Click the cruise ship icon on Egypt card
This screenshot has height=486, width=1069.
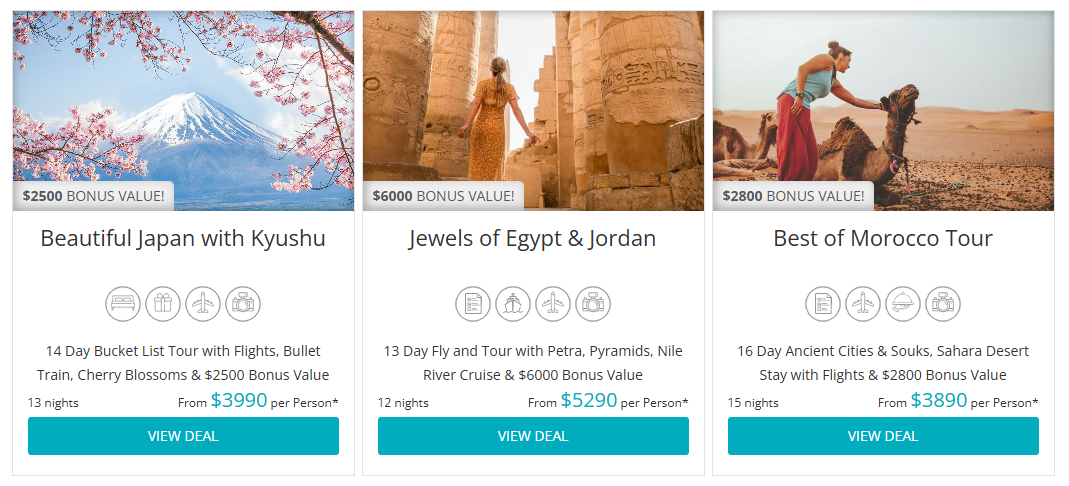[513, 304]
